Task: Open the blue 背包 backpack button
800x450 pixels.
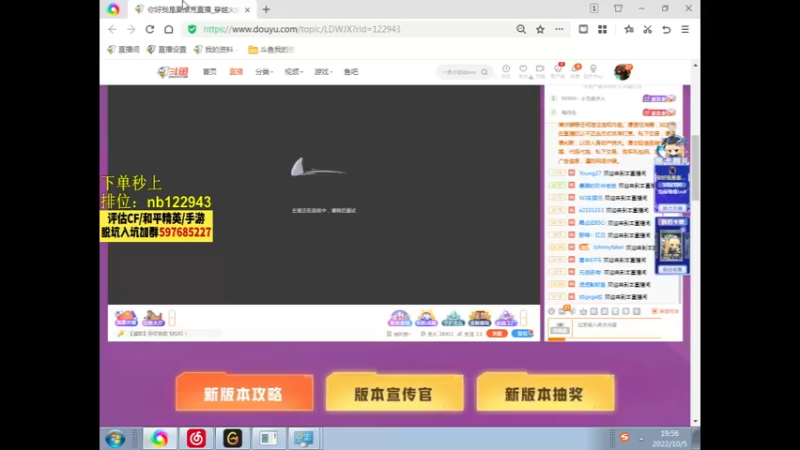Action: click(x=521, y=334)
